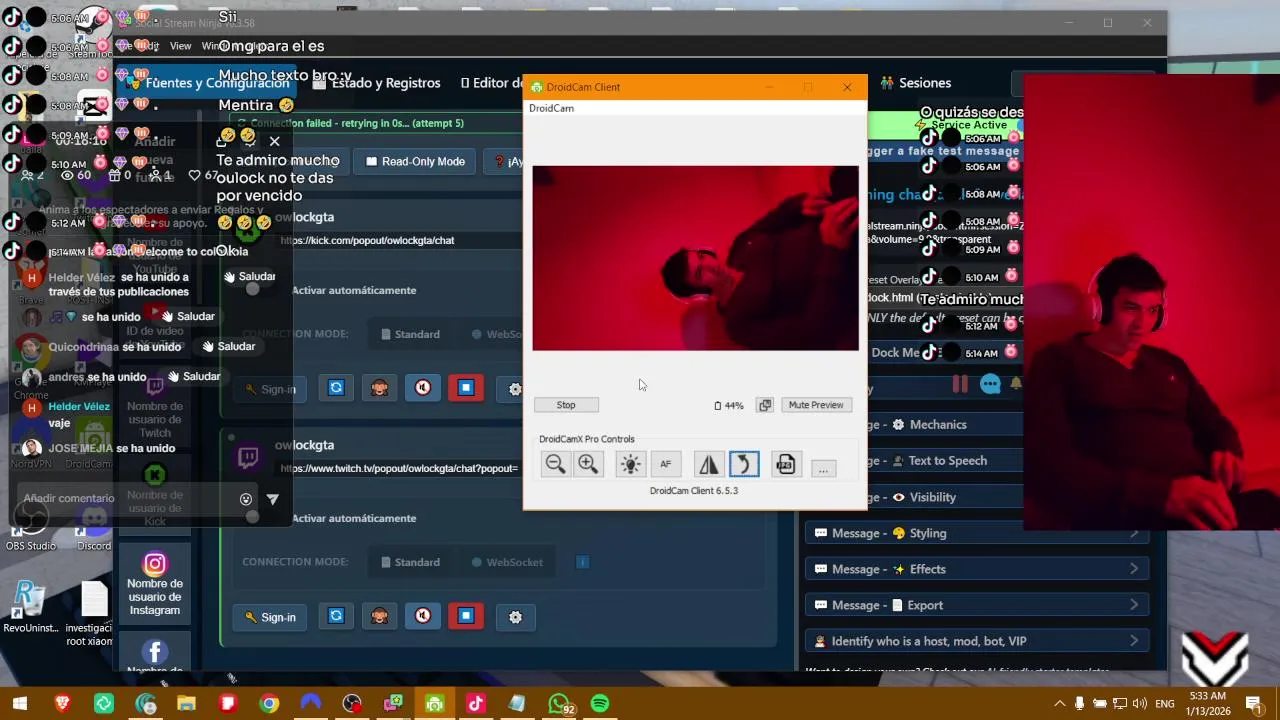The image size is (1280, 720).
Task: Open the DroidCam menu
Action: coord(551,108)
